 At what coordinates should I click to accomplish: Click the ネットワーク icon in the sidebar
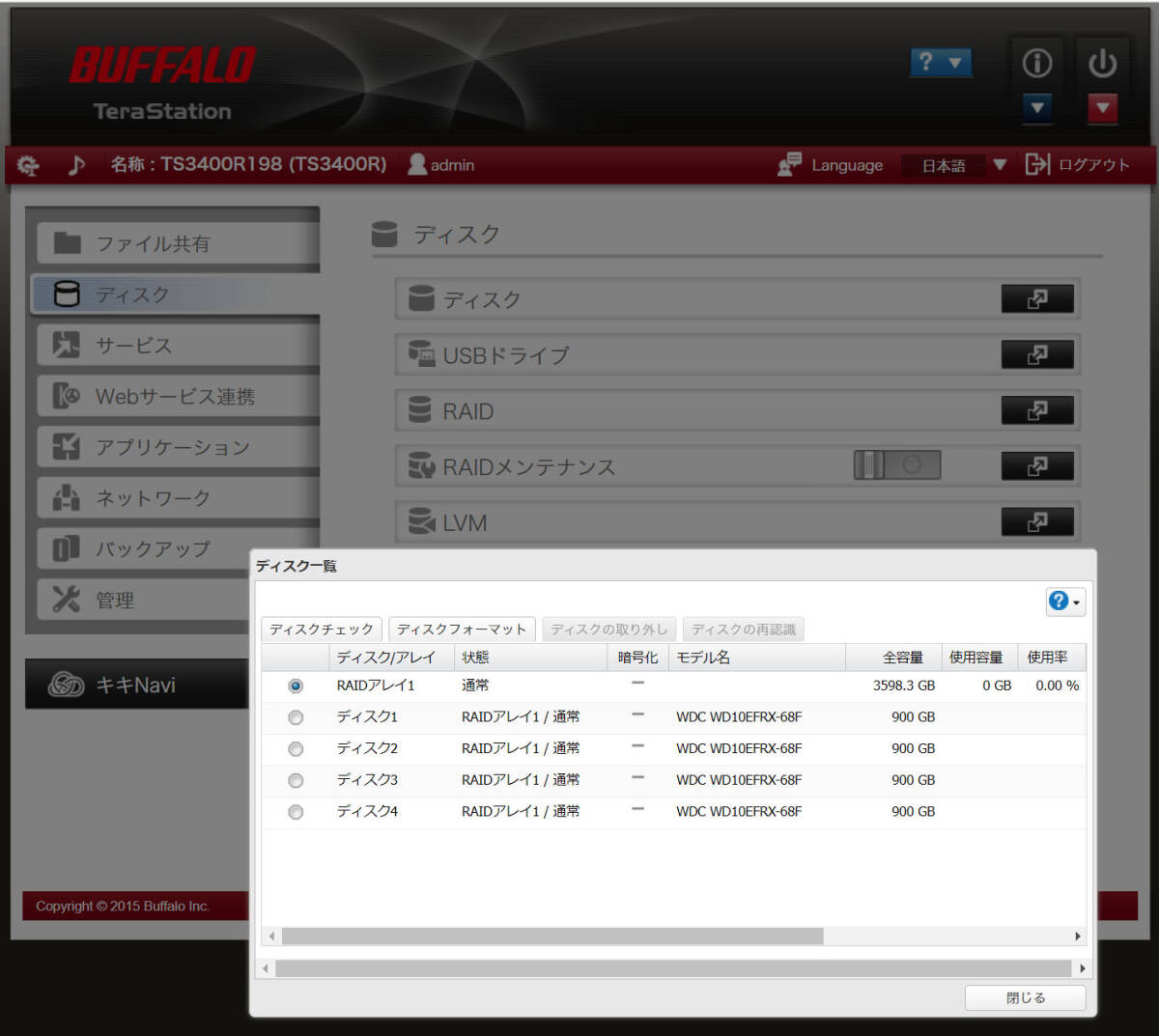[66, 497]
